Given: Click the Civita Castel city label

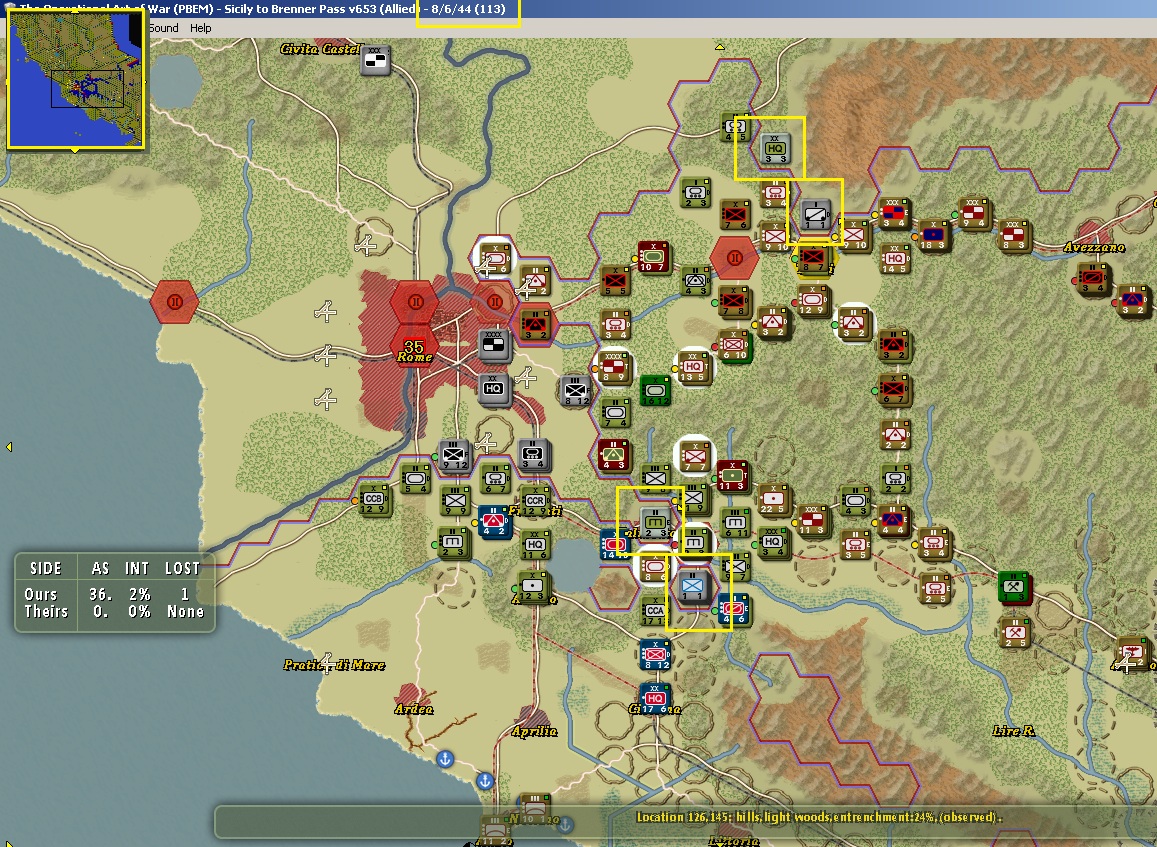Looking at the screenshot, I should [320, 49].
